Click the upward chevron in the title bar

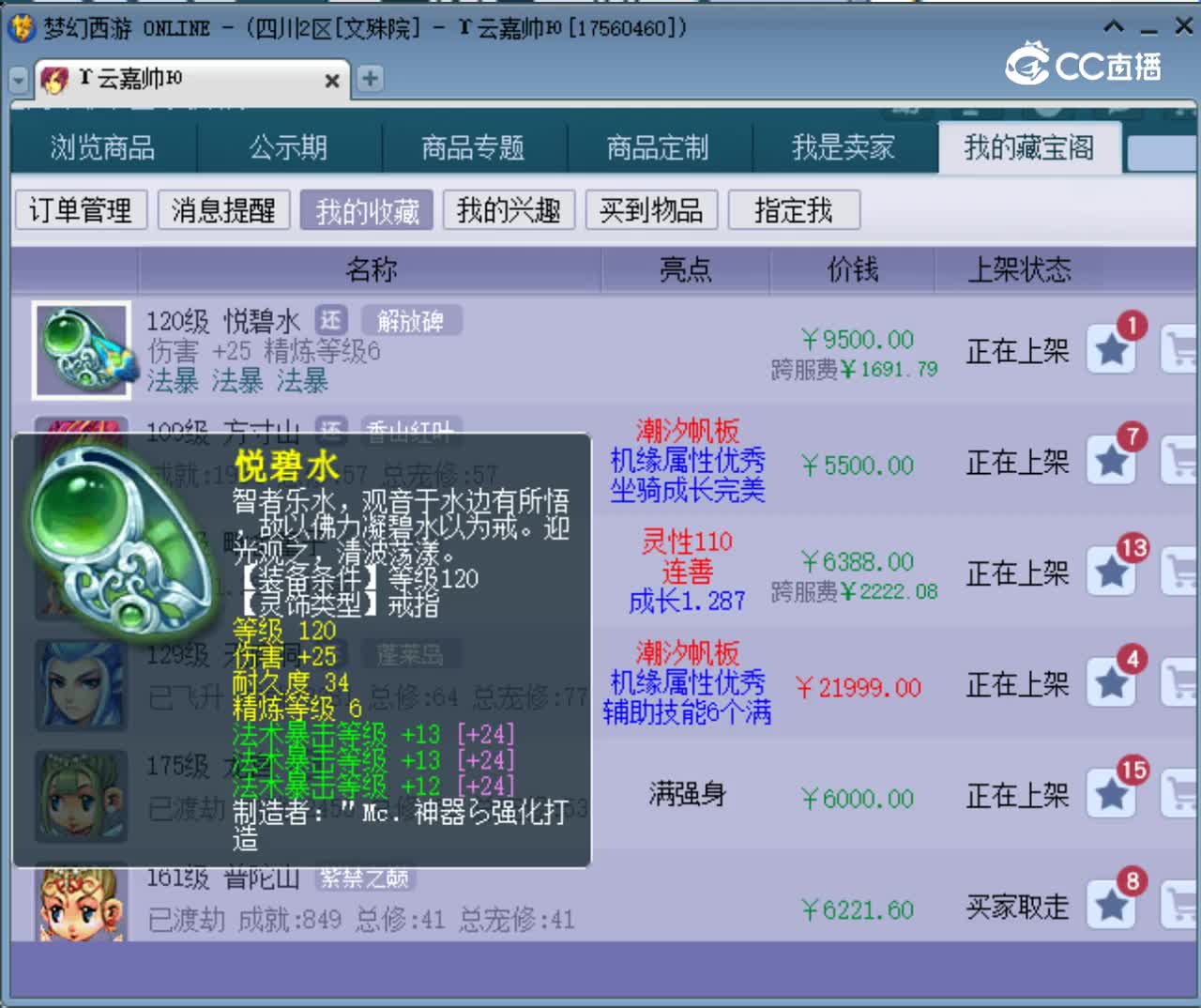1114,26
